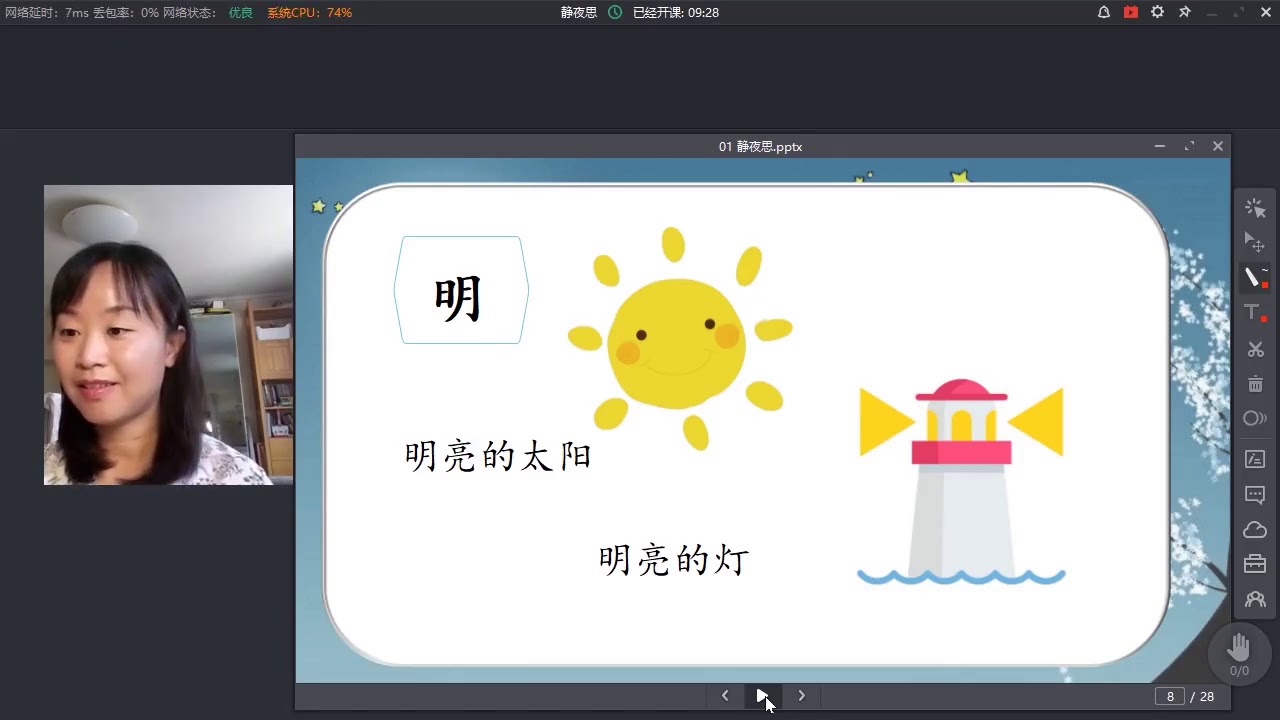1280x720 pixels.
Task: Click the text 明亮的太阳 on slide
Action: coord(498,456)
